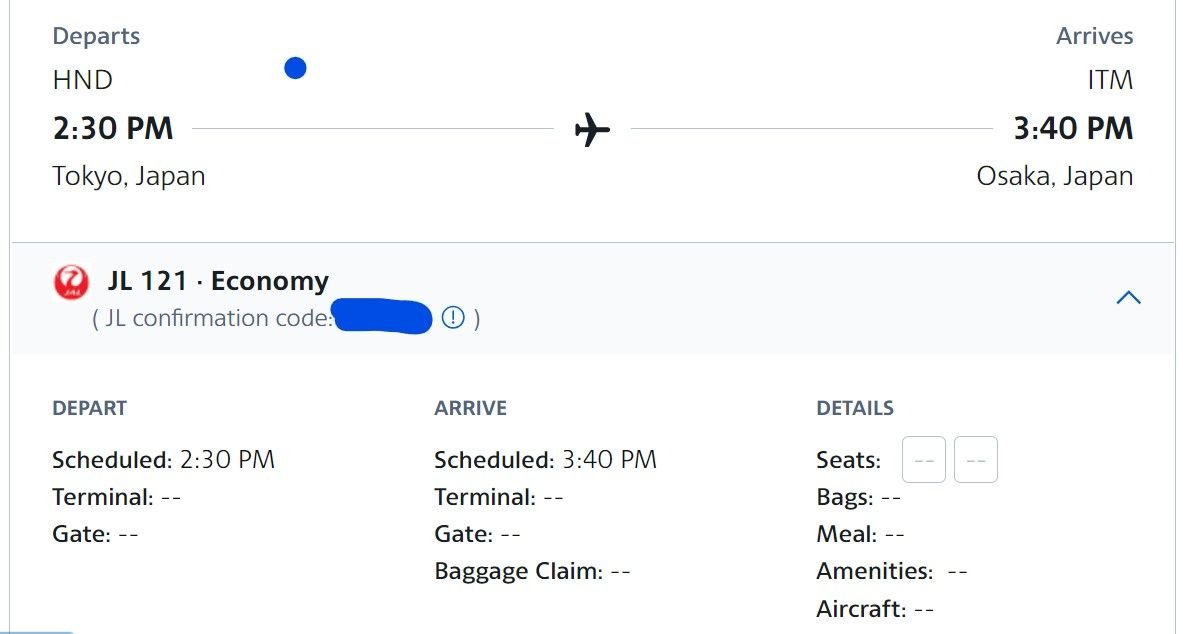Click the Aircraft label in Details
Image resolution: width=1183 pixels, height=634 pixels.
[x=861, y=609]
